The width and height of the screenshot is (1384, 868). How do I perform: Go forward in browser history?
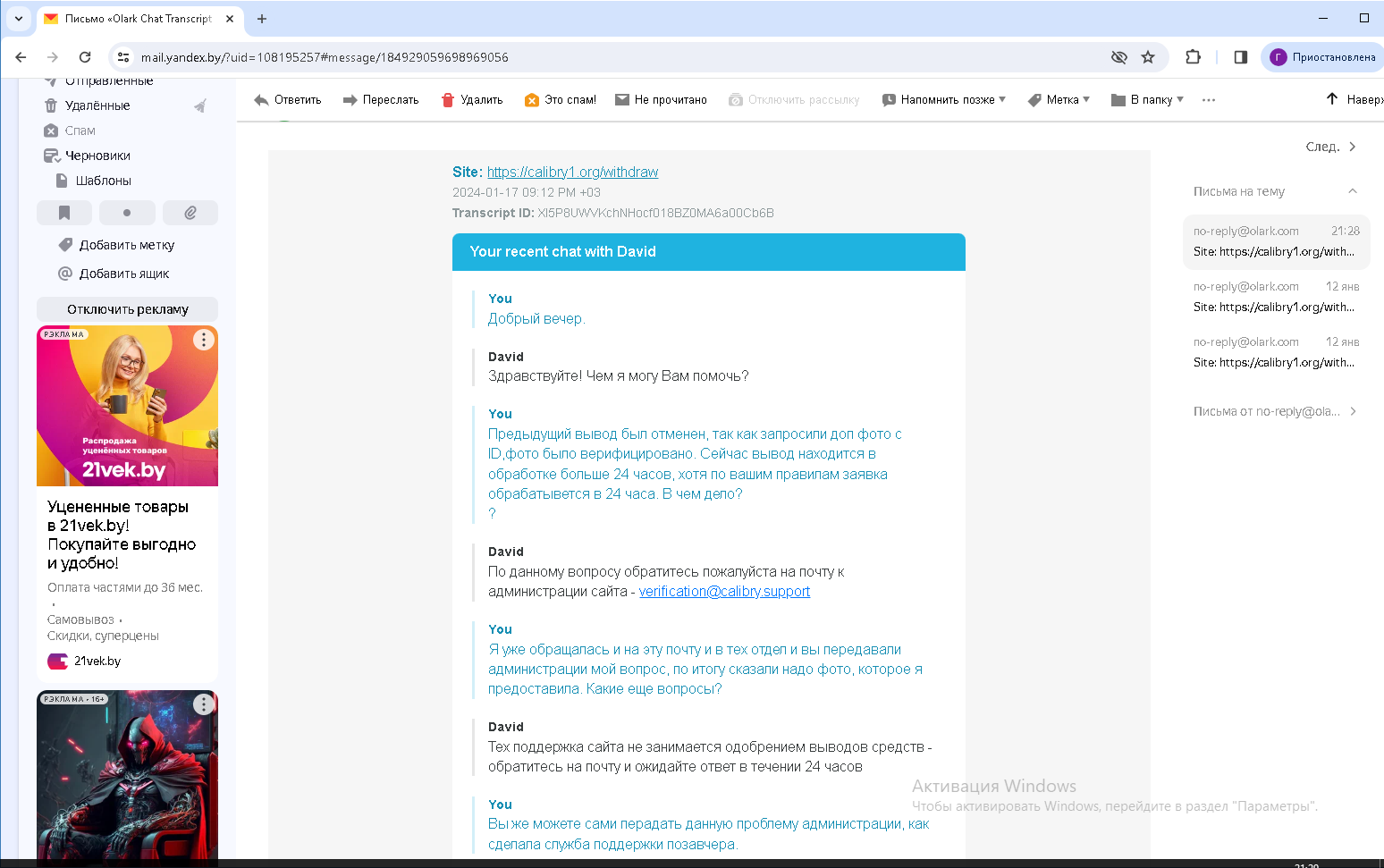click(x=53, y=57)
